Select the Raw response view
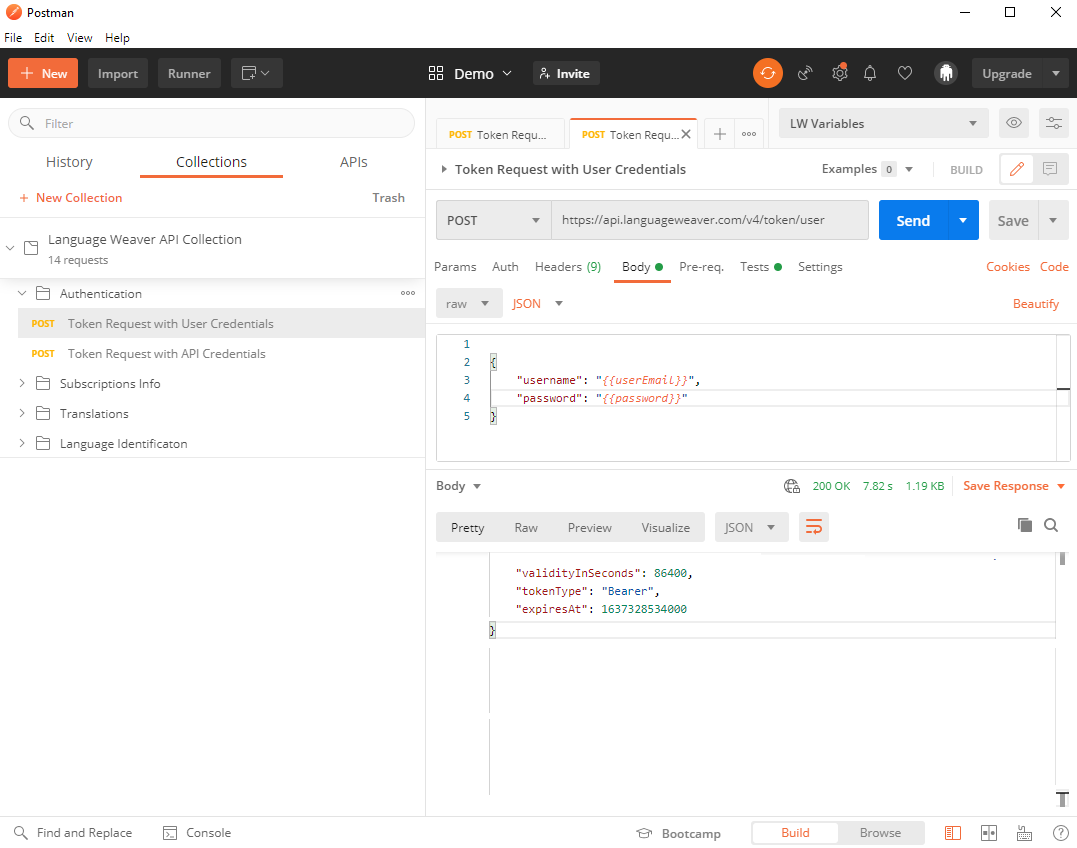This screenshot has height=848, width=1077. click(525, 527)
